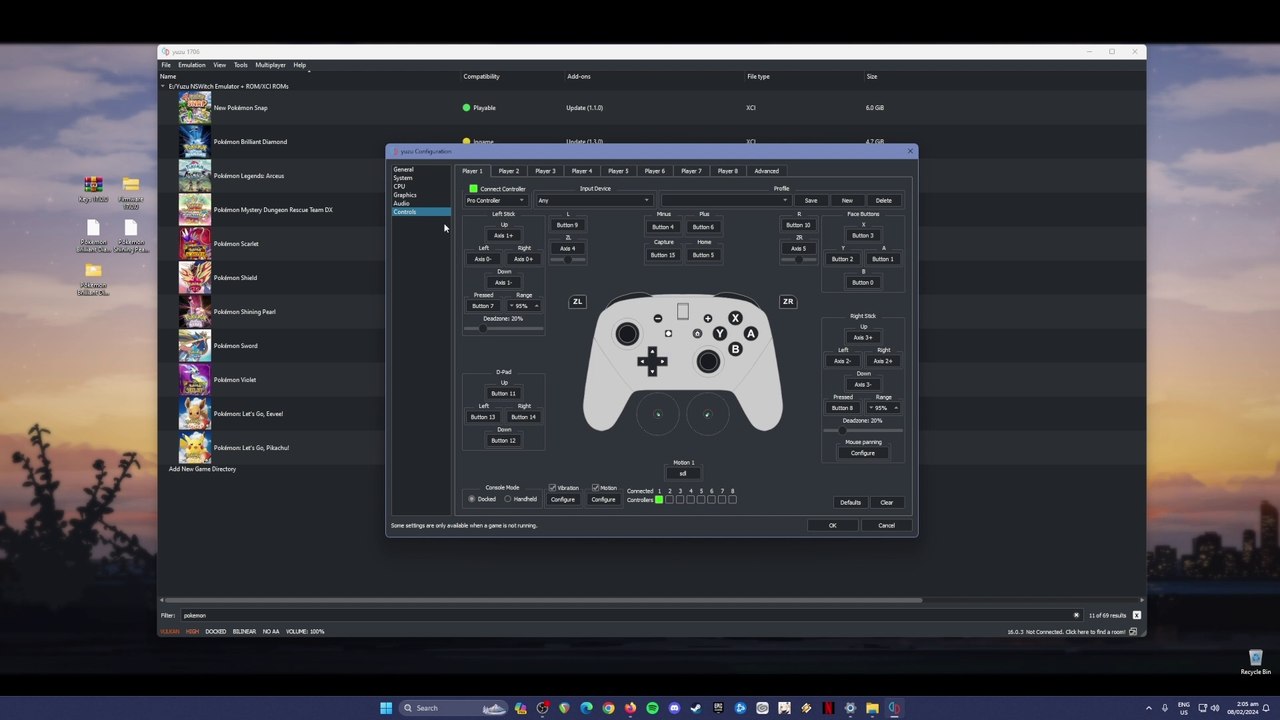The image size is (1280, 720).
Task: Click the Defaults button
Action: (850, 502)
